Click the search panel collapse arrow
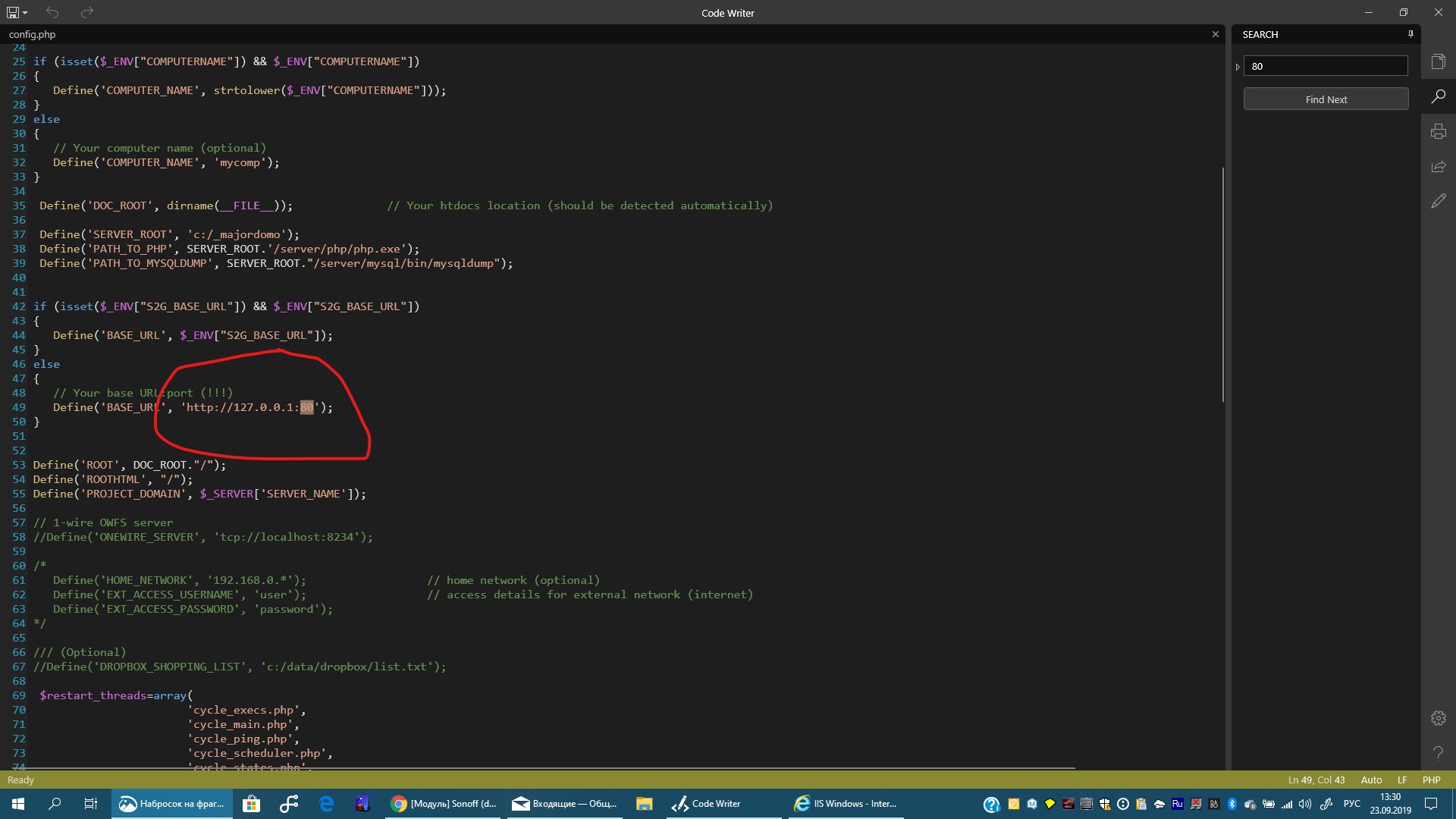Image resolution: width=1456 pixels, height=819 pixels. tap(1238, 66)
